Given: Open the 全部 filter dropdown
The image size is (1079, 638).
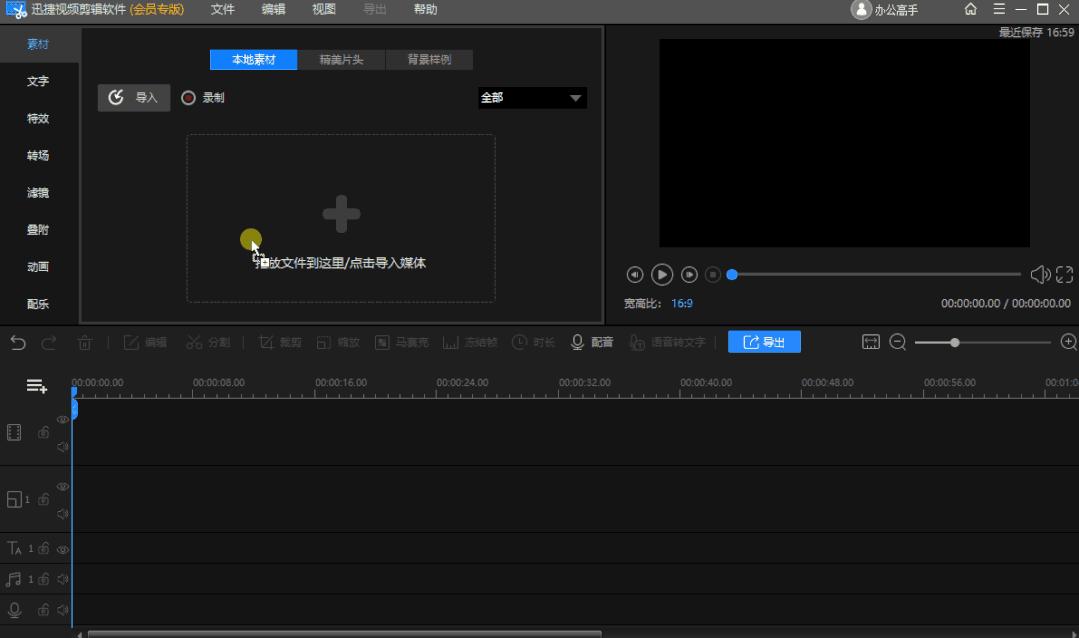Looking at the screenshot, I should click(531, 98).
